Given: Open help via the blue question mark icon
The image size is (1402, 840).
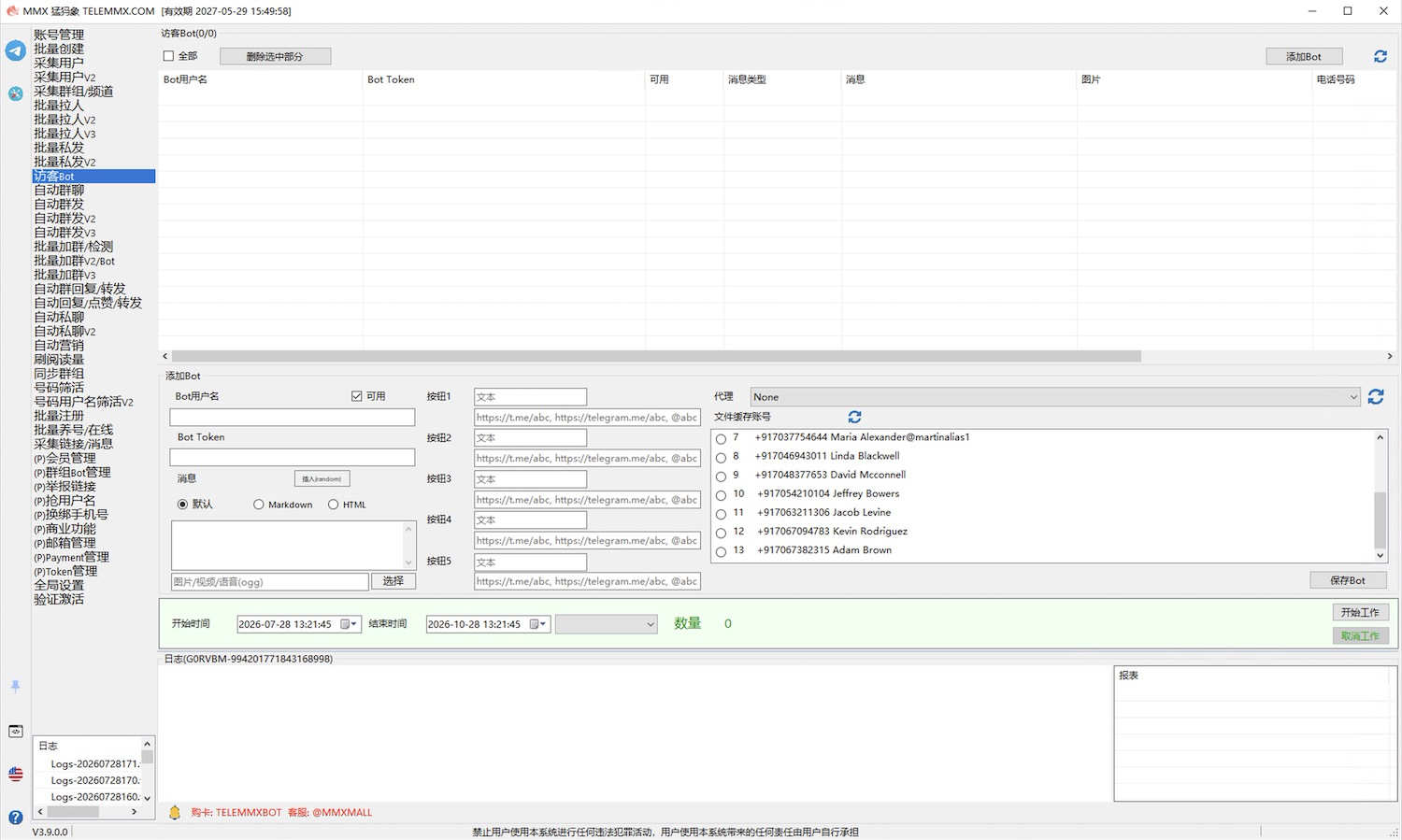Looking at the screenshot, I should tap(15, 818).
